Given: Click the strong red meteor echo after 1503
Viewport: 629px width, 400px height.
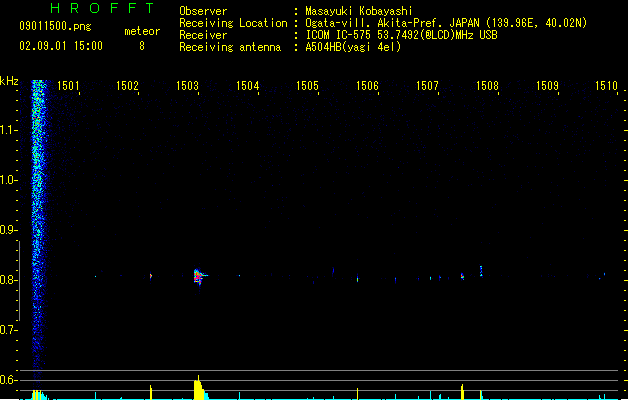Looking at the screenshot, I should tap(199, 276).
